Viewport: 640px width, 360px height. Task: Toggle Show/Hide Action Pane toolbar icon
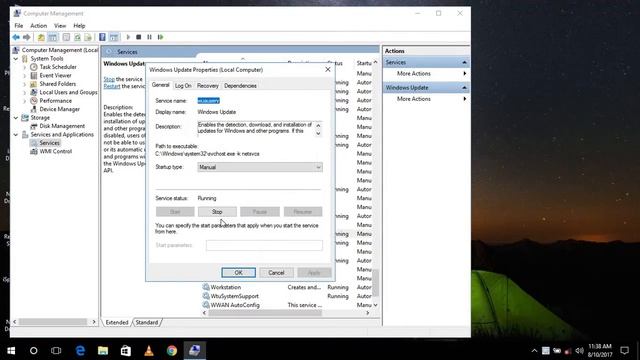pyautogui.click(x=114, y=37)
